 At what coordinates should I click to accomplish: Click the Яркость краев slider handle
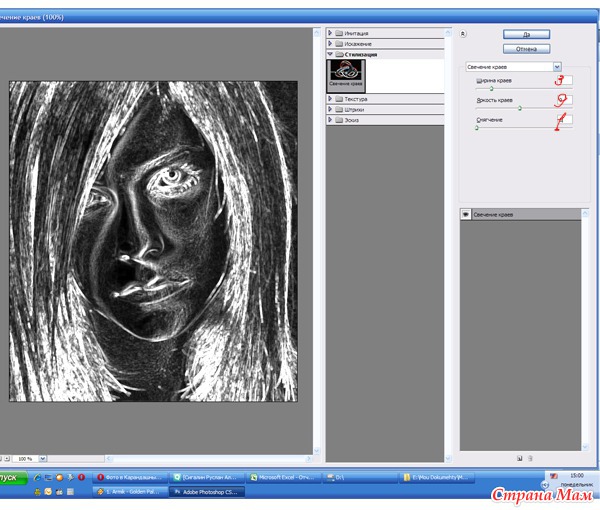coord(520,108)
